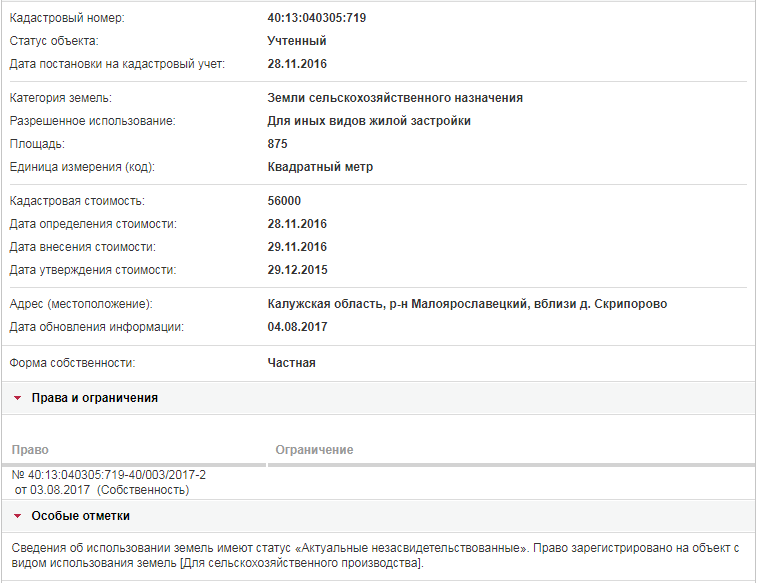Click right record № 40:13:040305:719-40/003/2017-2
757x583 pixels.
(x=109, y=475)
